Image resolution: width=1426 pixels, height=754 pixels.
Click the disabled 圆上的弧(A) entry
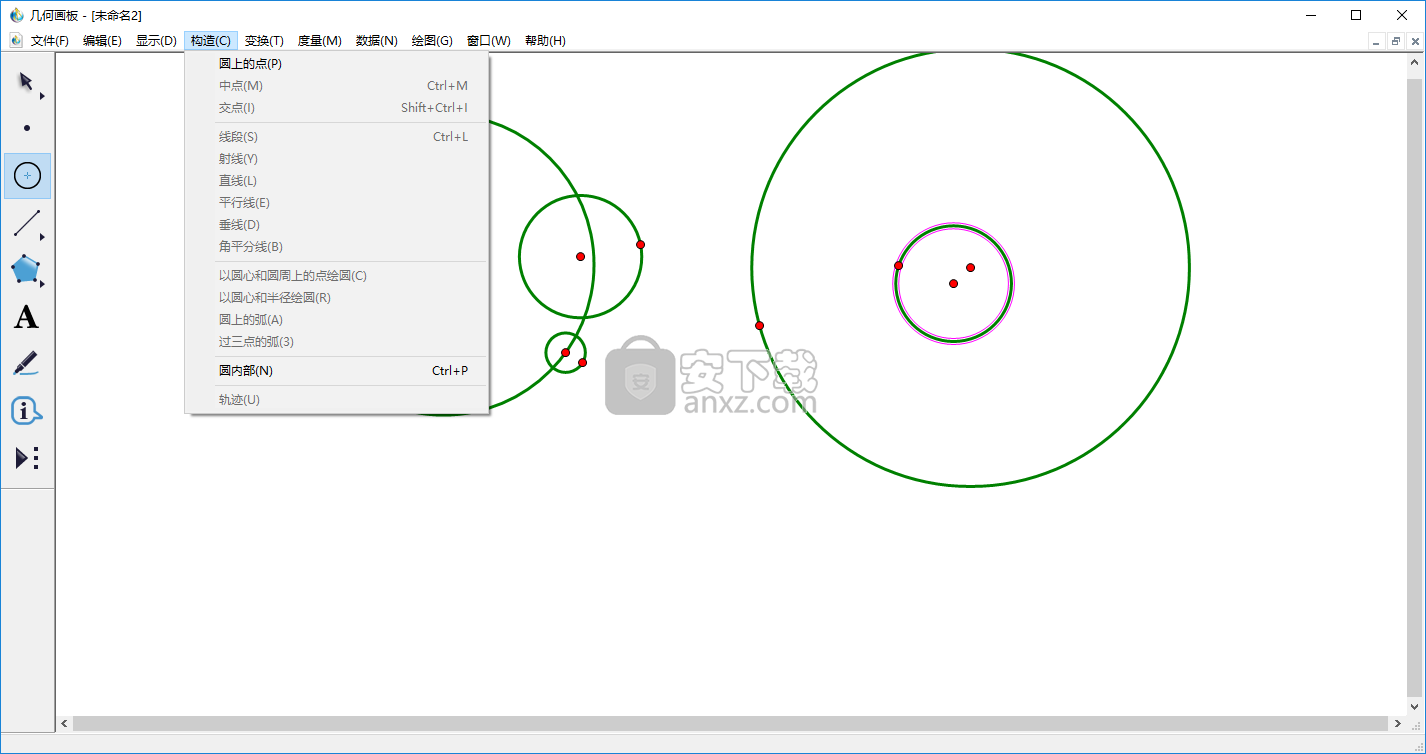pos(337,320)
